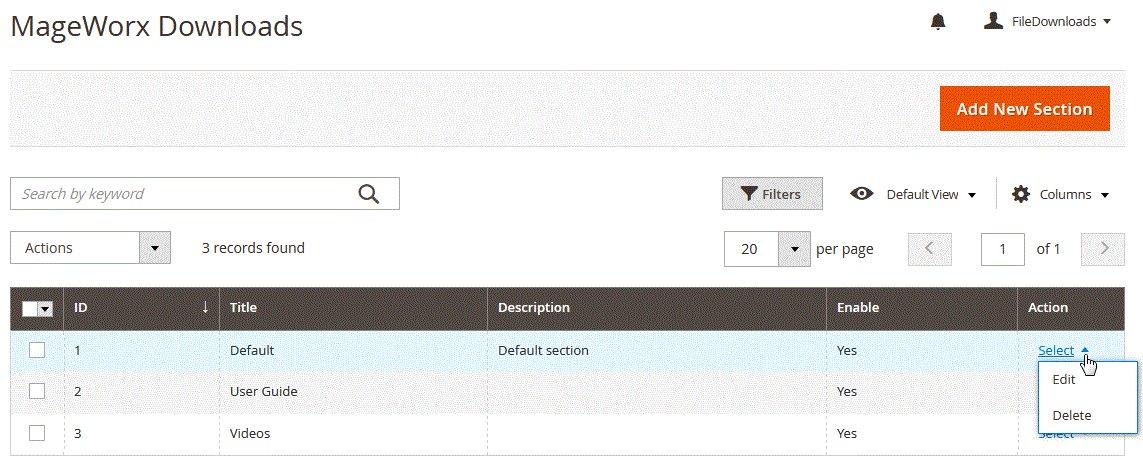This screenshot has width=1143, height=465.
Task: Choose Edit from the action menu
Action: click(1064, 380)
